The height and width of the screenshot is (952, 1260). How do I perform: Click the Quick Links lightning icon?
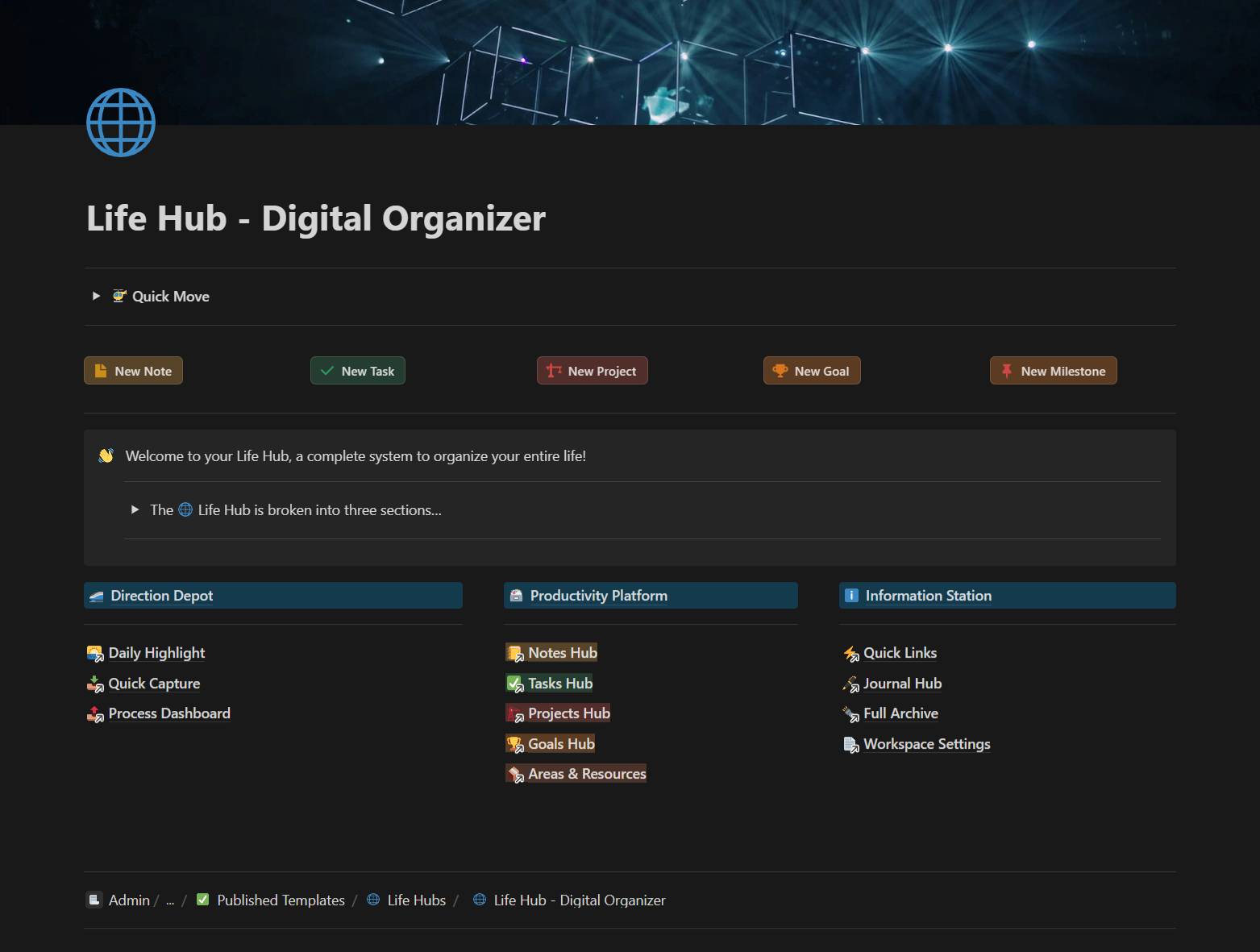[850, 654]
